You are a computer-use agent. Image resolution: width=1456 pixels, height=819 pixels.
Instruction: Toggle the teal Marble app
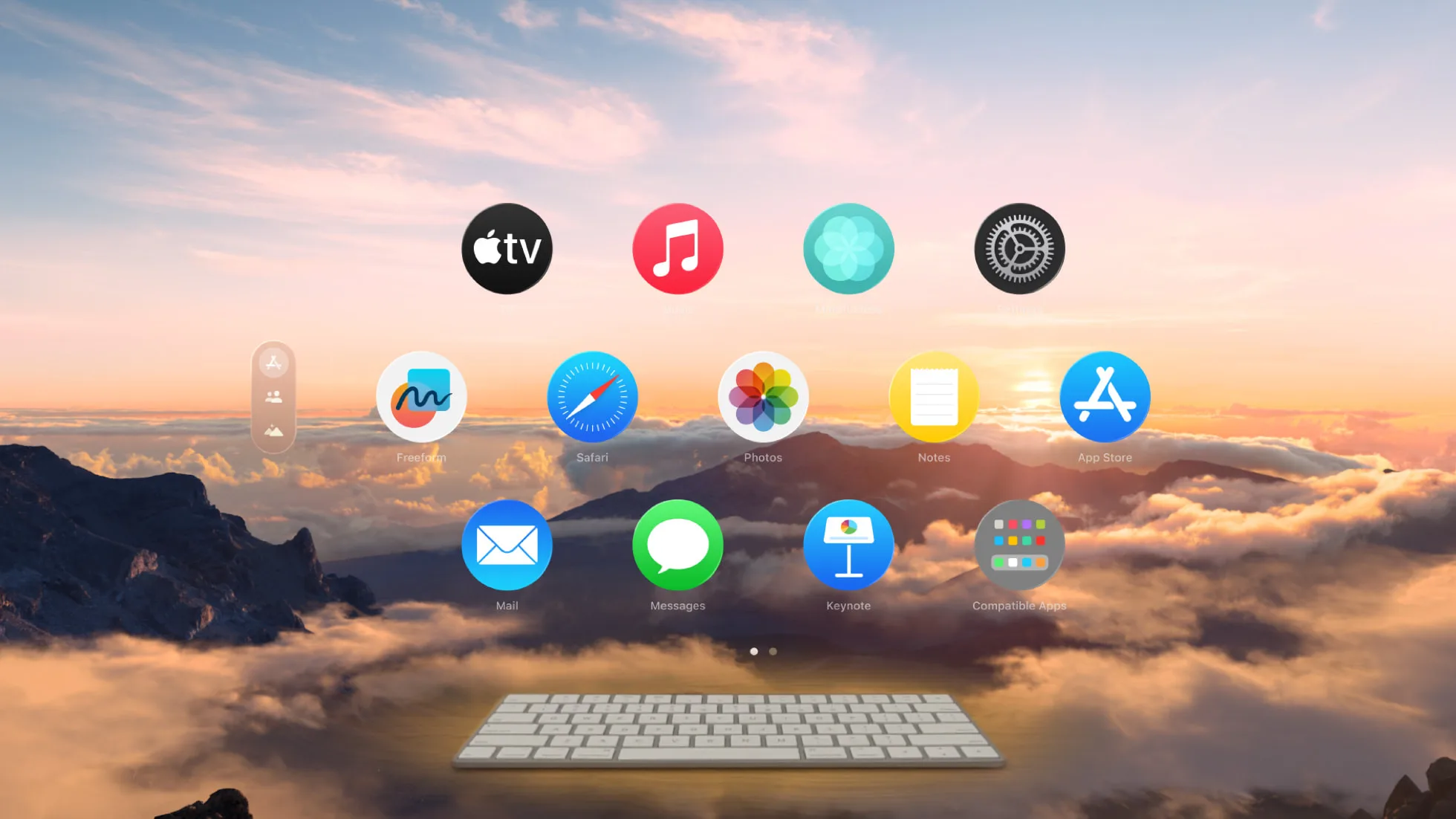848,248
